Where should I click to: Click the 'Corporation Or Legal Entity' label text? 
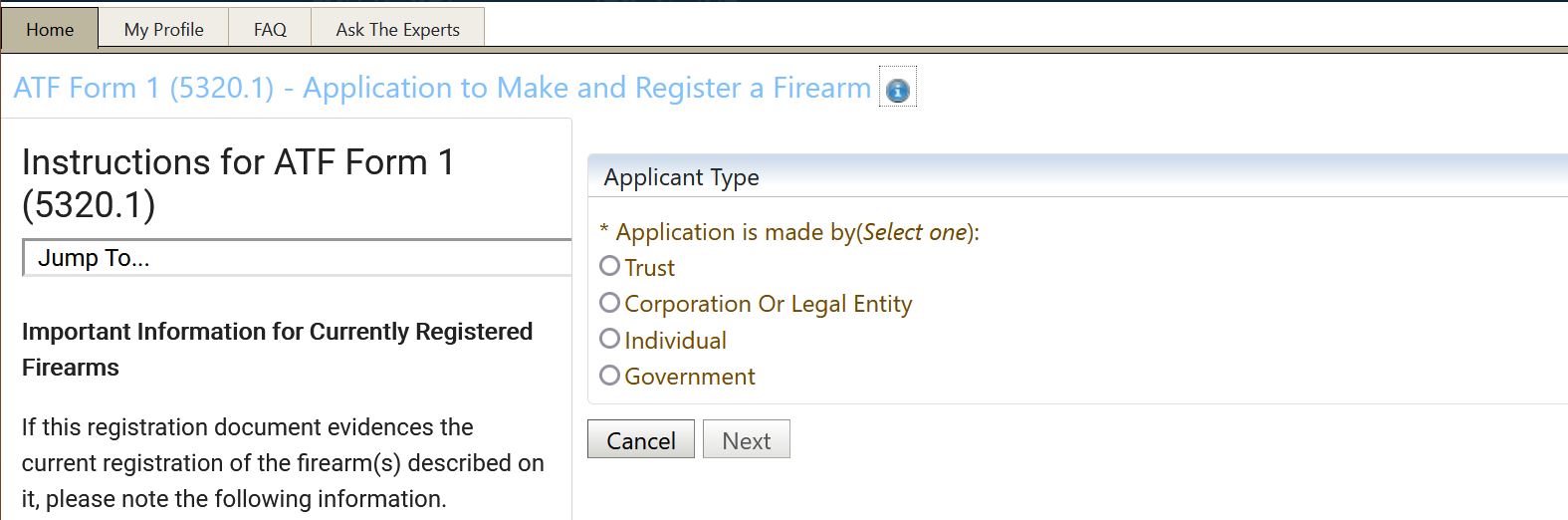click(768, 304)
